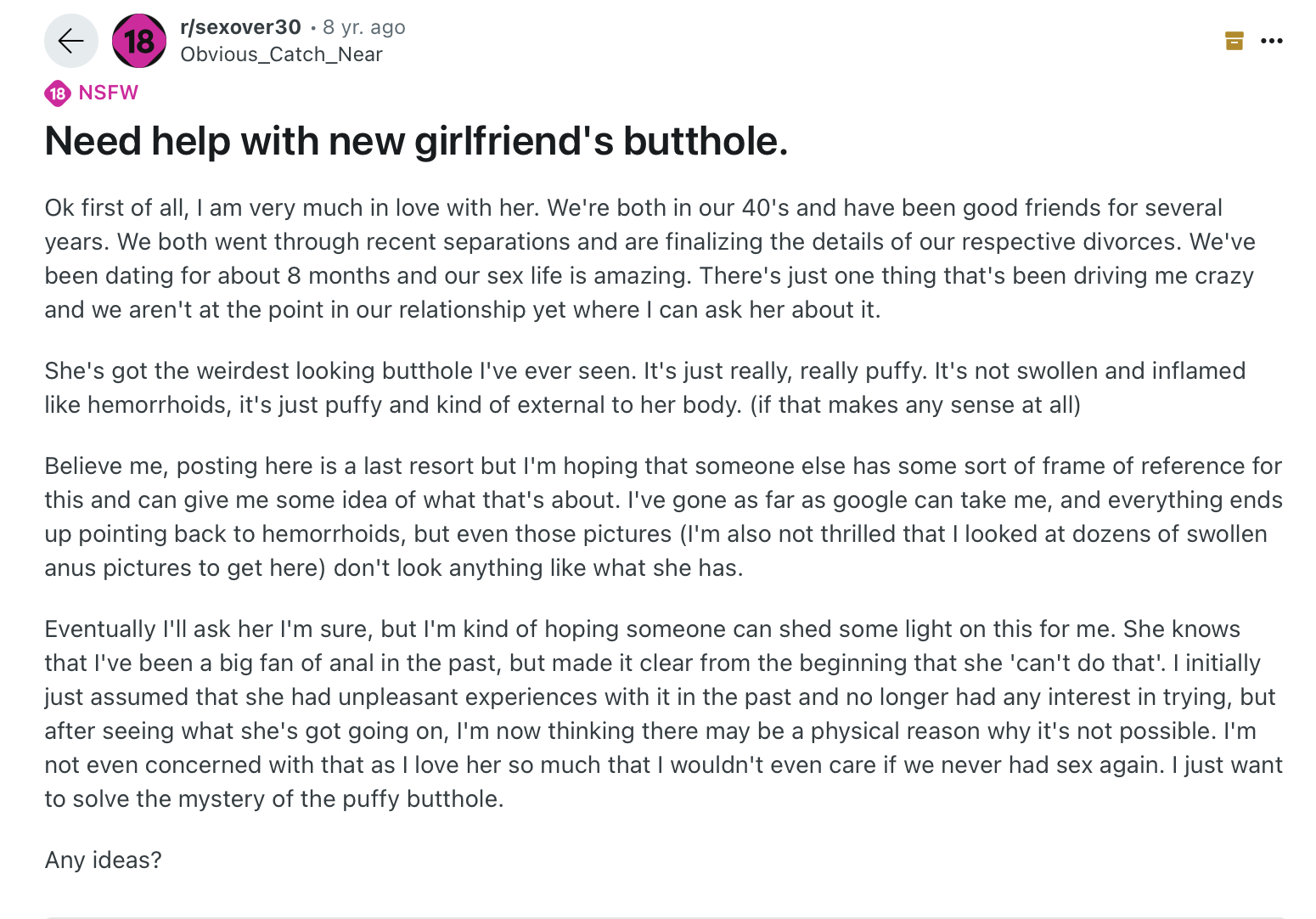Click the post title heading
This screenshot has height=919, width=1316.
point(416,141)
